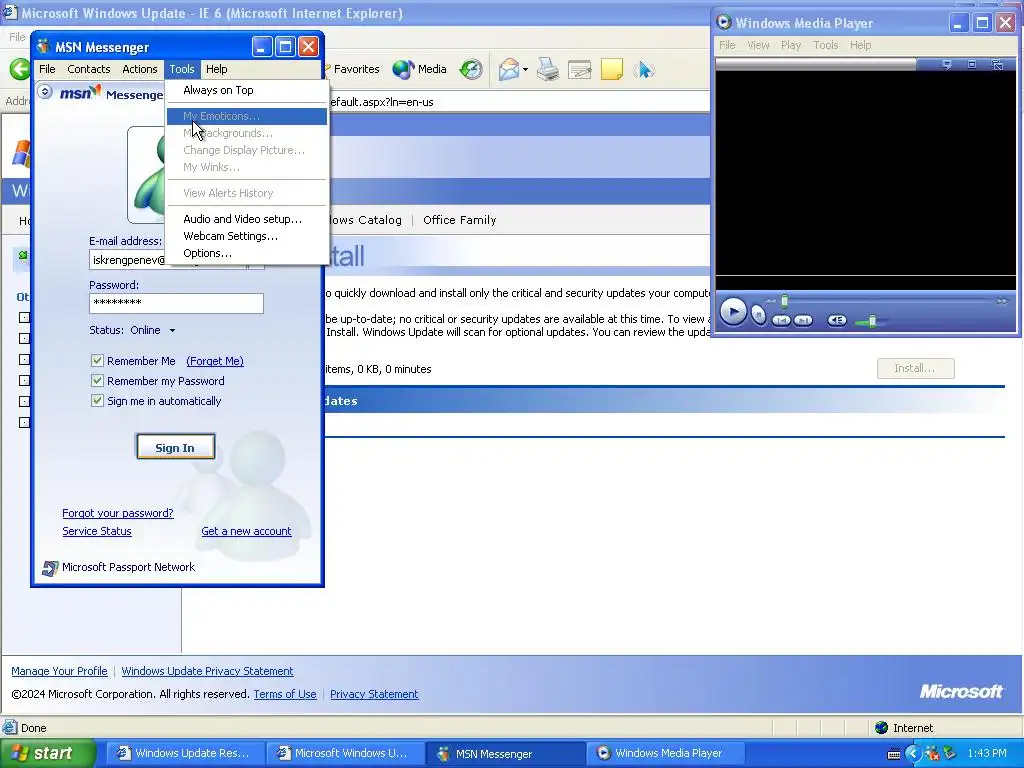The width and height of the screenshot is (1024, 768).
Task: Click fast forward icon beside Media Player seek bar
Action: [1002, 301]
